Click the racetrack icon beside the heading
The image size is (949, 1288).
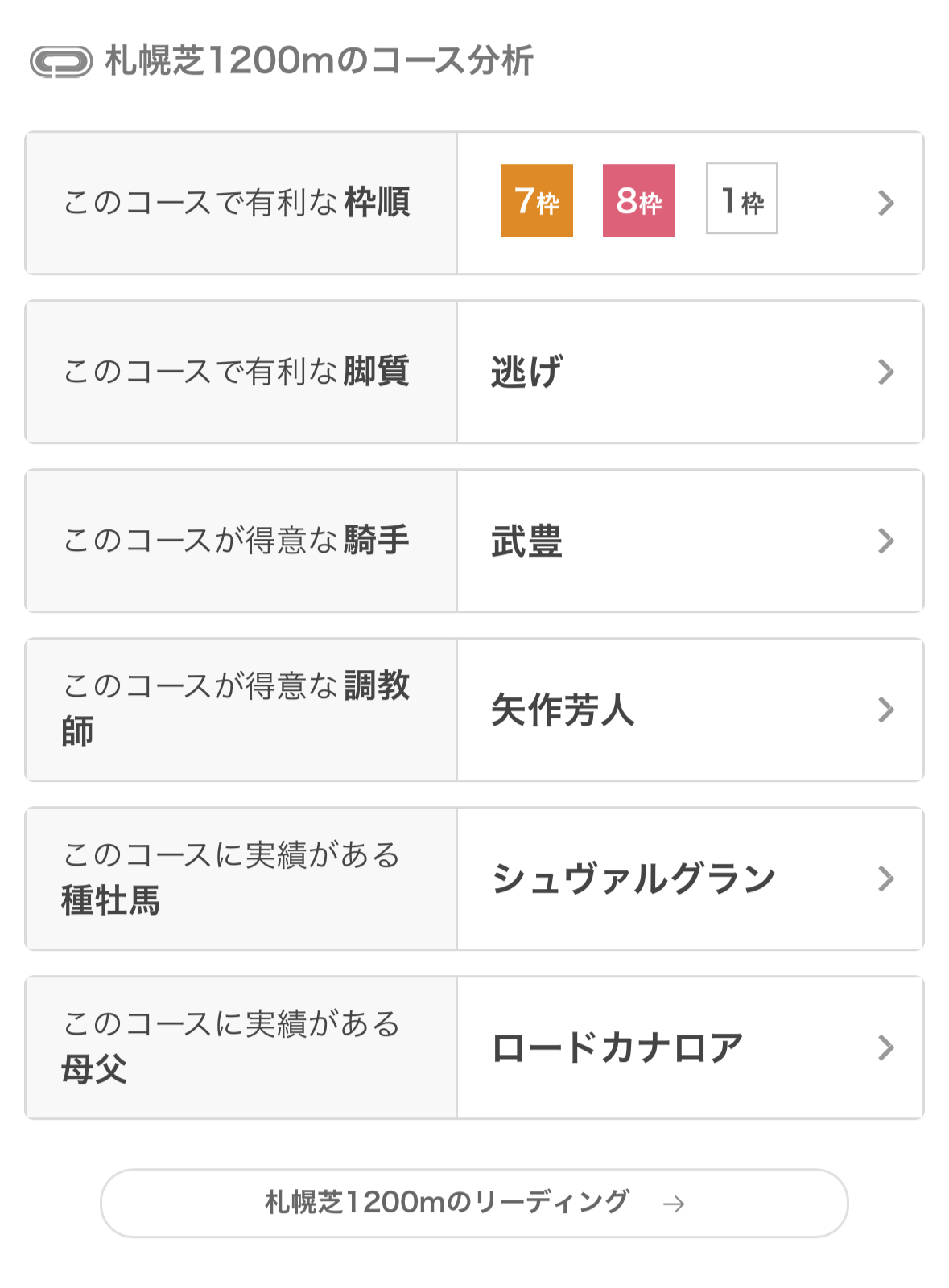pyautogui.click(x=61, y=62)
